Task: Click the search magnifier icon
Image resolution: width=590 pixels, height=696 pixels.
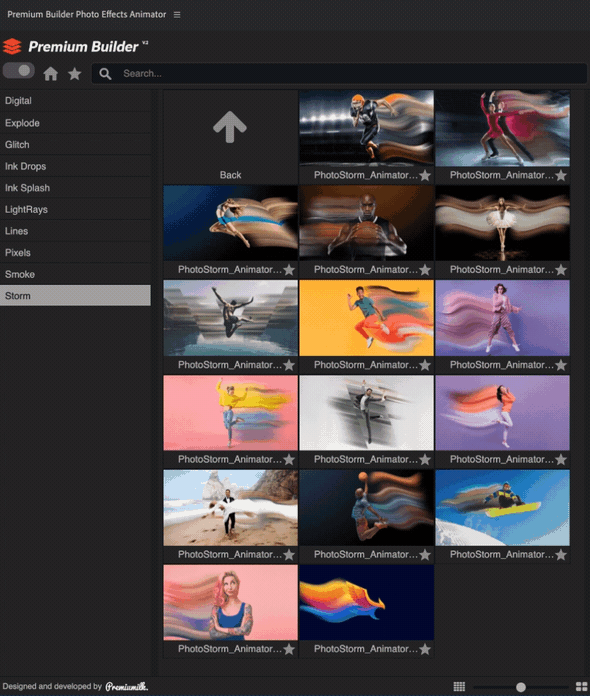Action: coord(105,74)
